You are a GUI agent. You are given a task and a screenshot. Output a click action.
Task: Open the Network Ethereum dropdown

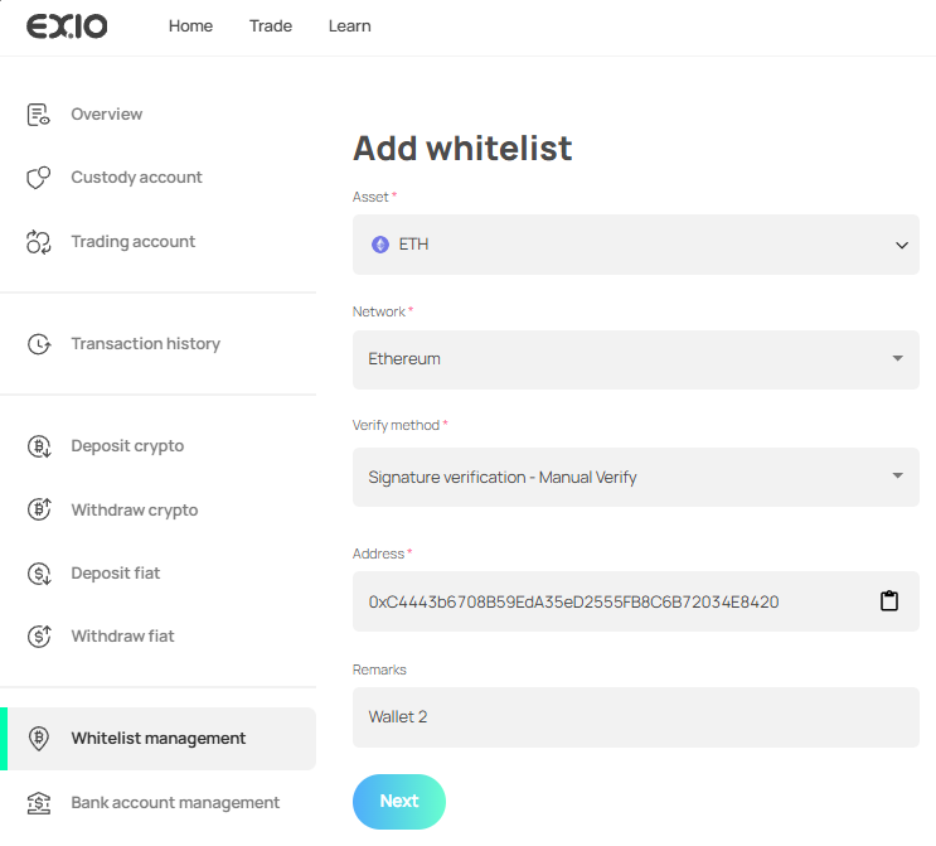(635, 359)
